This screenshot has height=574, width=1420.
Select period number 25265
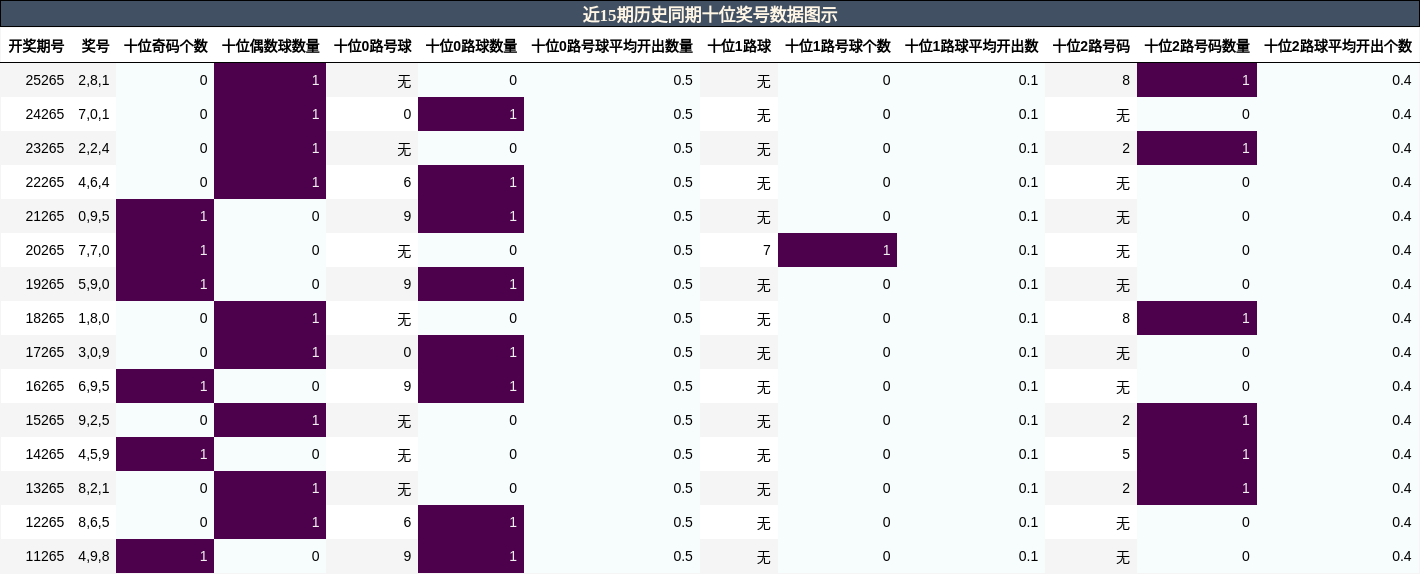[x=45, y=80]
